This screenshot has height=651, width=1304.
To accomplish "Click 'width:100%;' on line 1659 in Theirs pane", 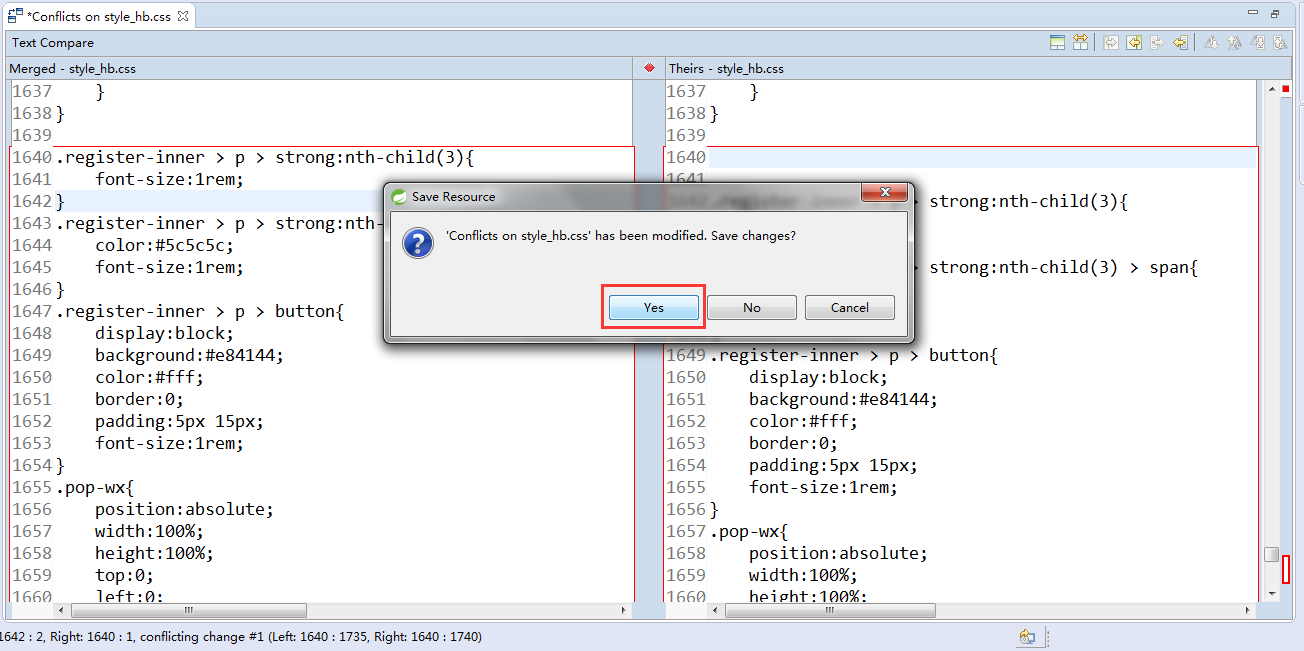I will [803, 575].
